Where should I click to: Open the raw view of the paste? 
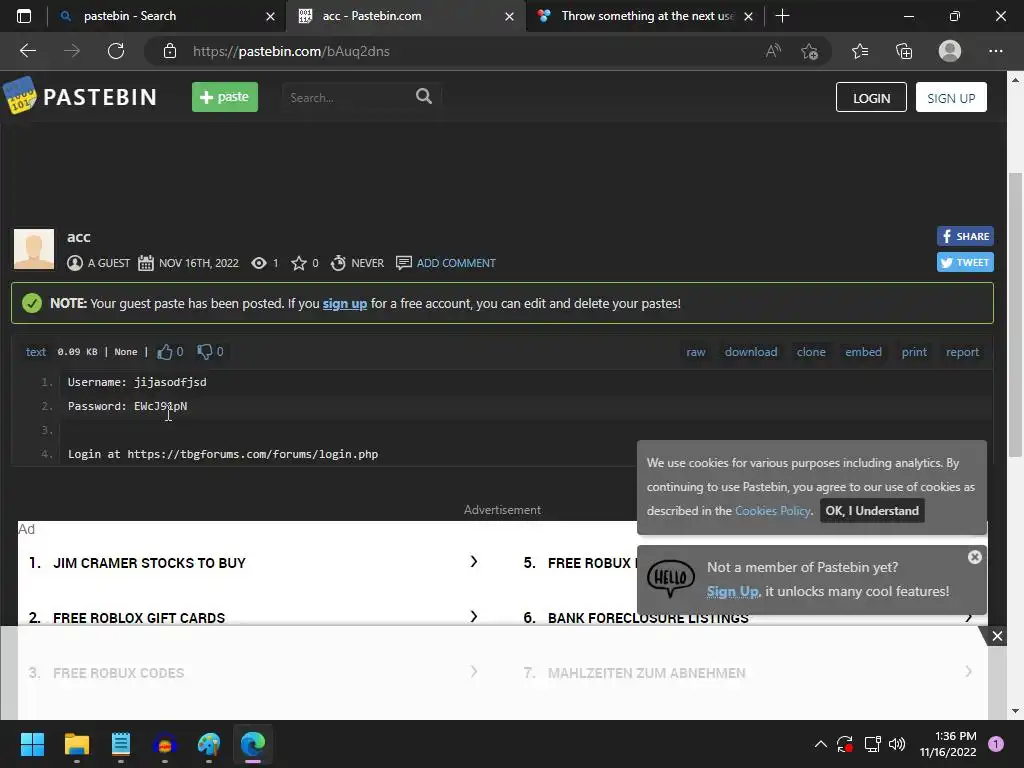coord(696,352)
